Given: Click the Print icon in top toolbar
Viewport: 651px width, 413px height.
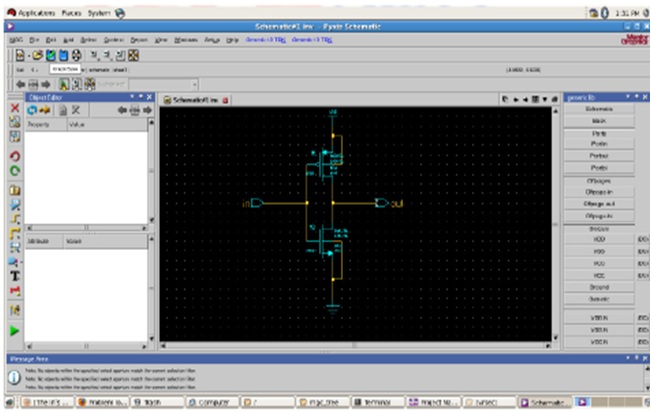Looking at the screenshot, I should click(x=78, y=54).
